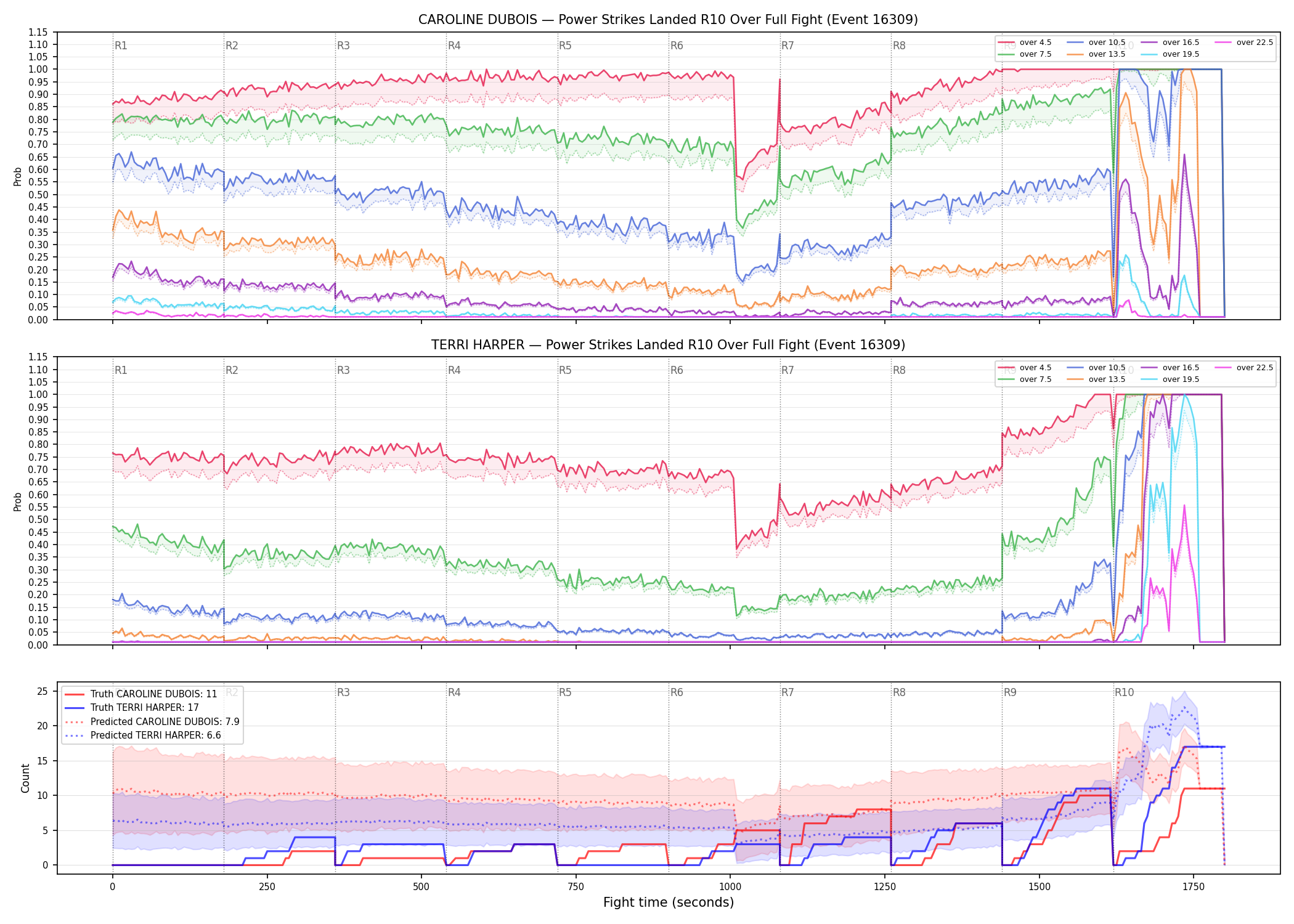
Task: Click R4 round marker in Caroline Dubois chart
Action: pos(454,46)
